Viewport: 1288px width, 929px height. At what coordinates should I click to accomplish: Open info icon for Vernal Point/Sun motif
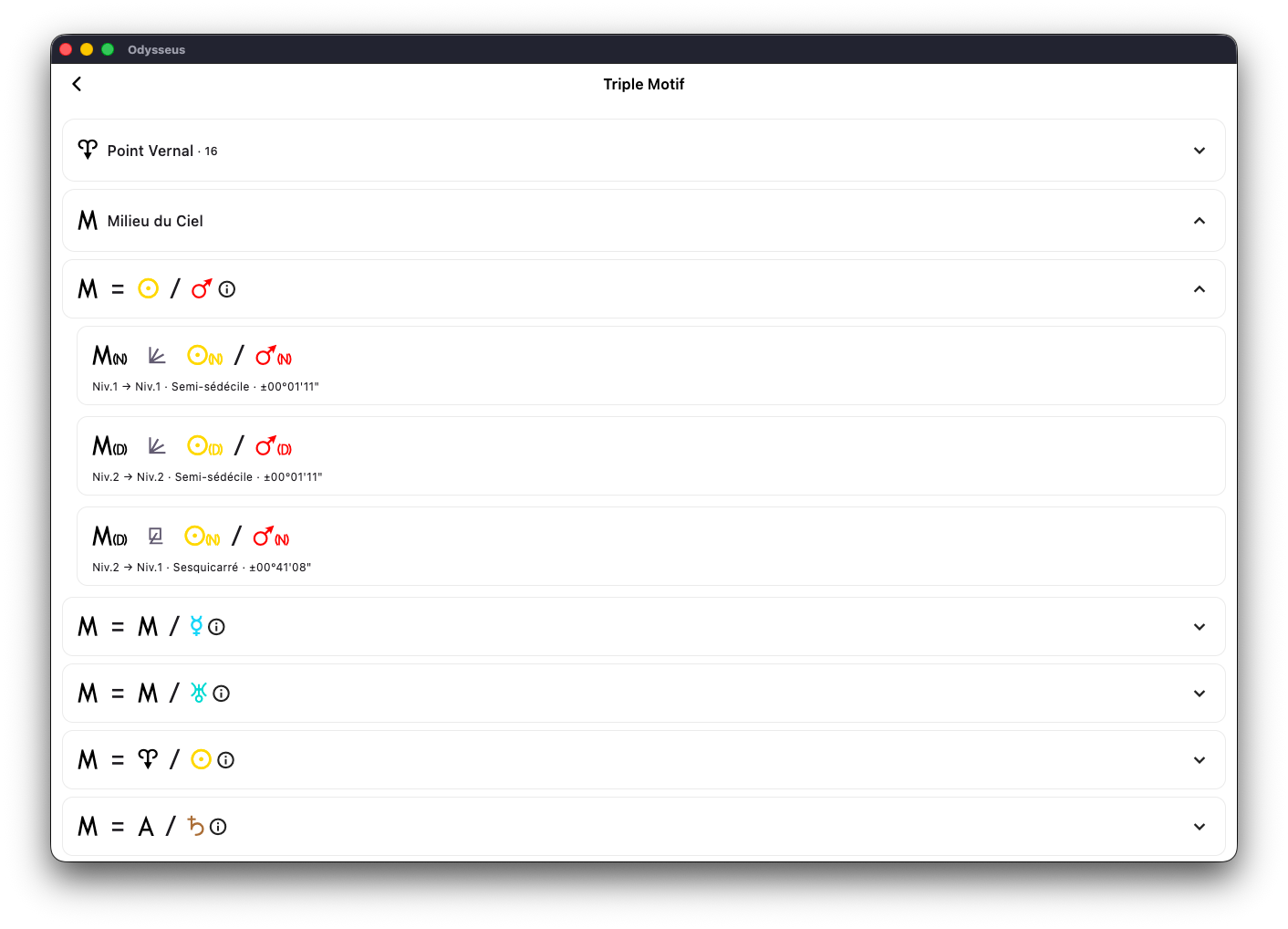[x=225, y=760]
